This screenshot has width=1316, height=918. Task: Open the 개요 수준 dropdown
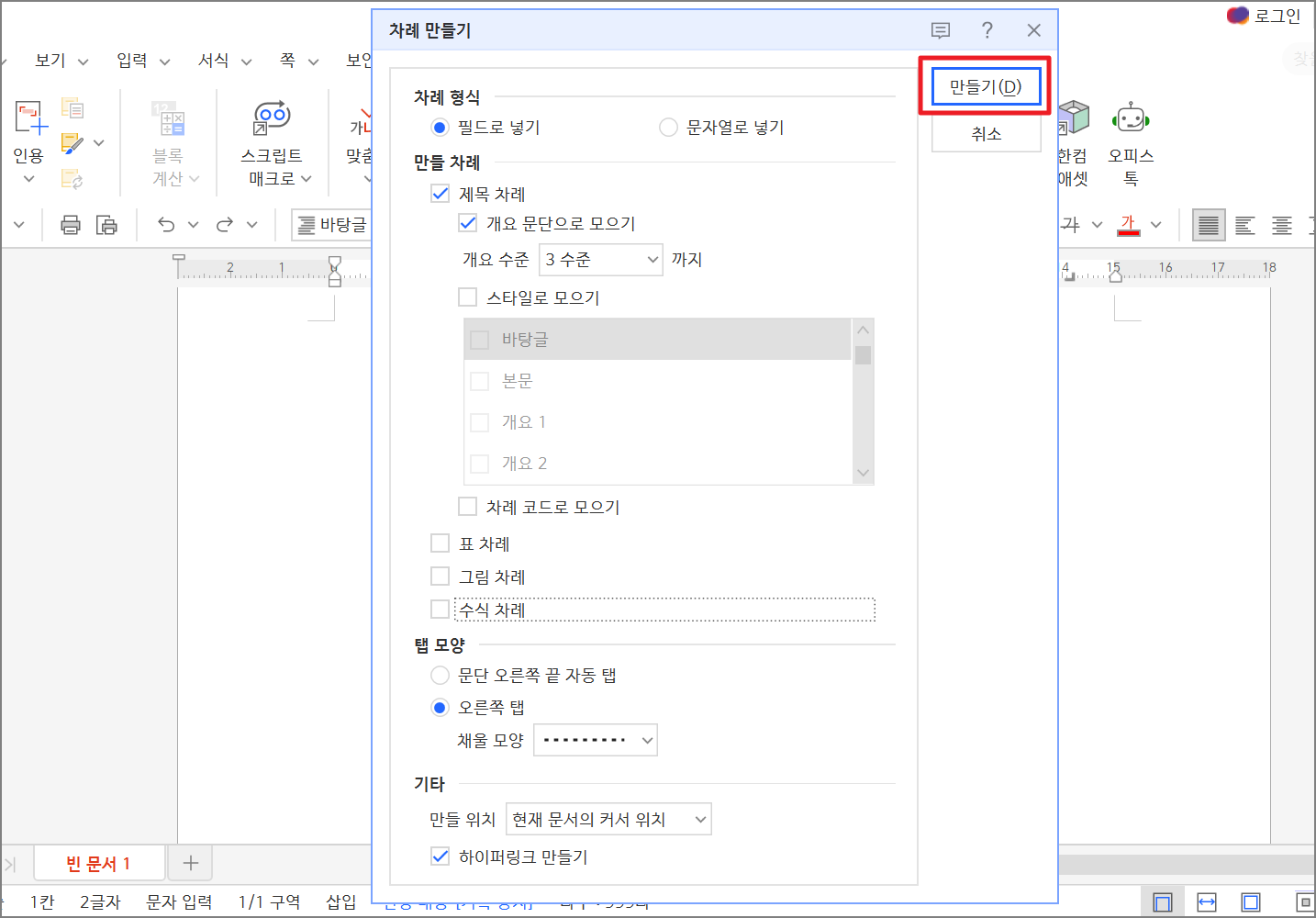coord(600,260)
